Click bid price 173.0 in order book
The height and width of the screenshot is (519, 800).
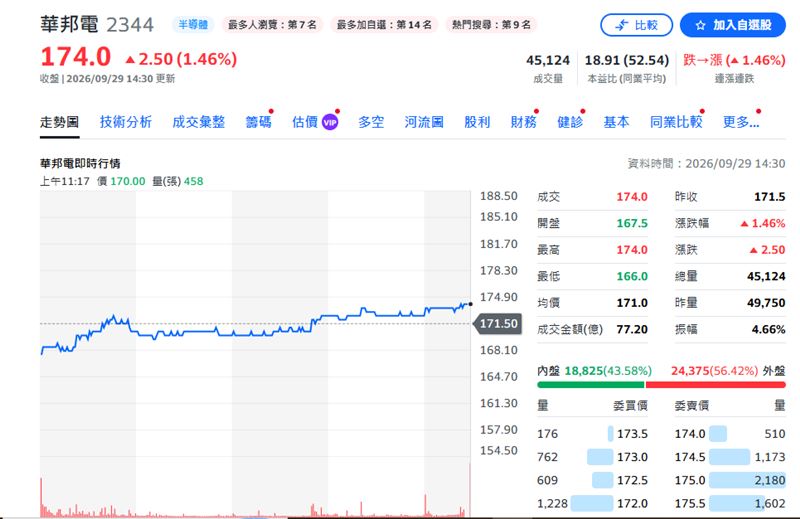click(x=632, y=457)
